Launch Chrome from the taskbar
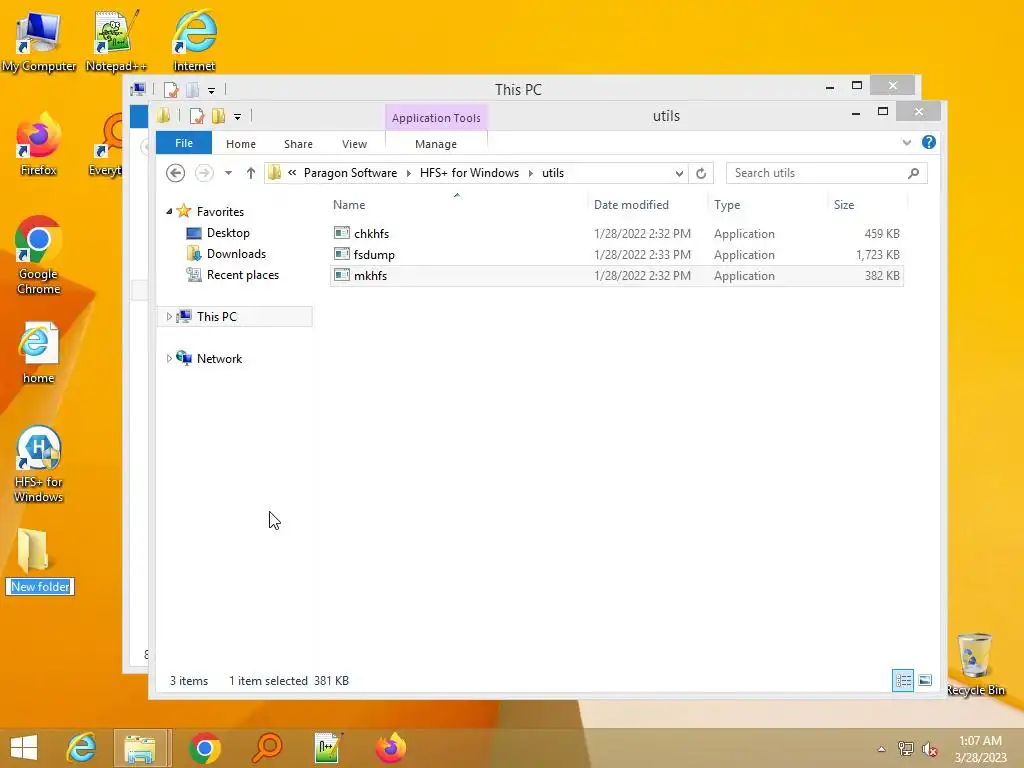 (204, 748)
